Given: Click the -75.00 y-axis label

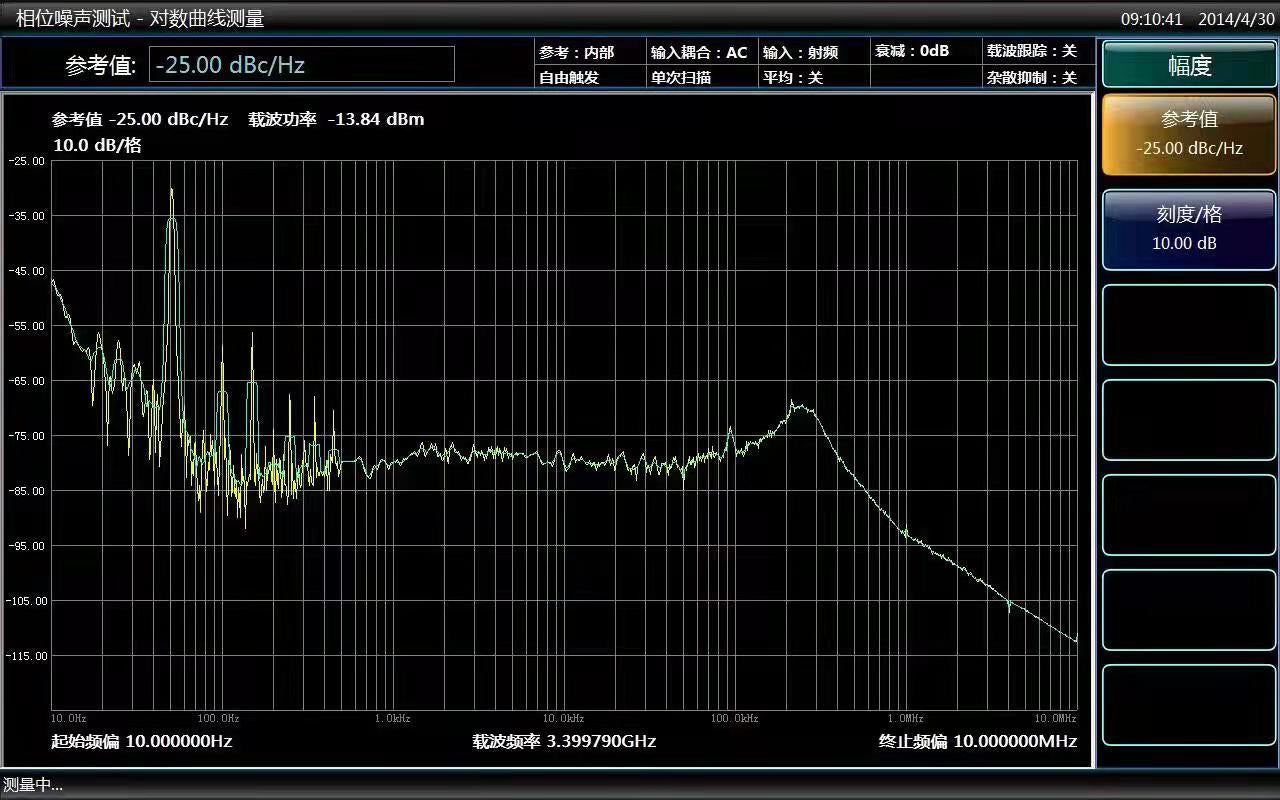Looking at the screenshot, I should (x=27, y=436).
